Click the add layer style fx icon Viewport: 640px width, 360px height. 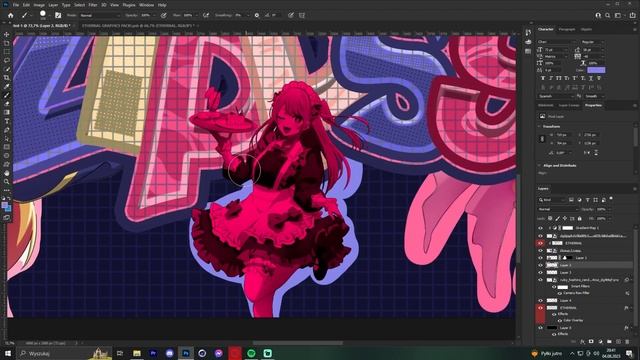[582, 341]
